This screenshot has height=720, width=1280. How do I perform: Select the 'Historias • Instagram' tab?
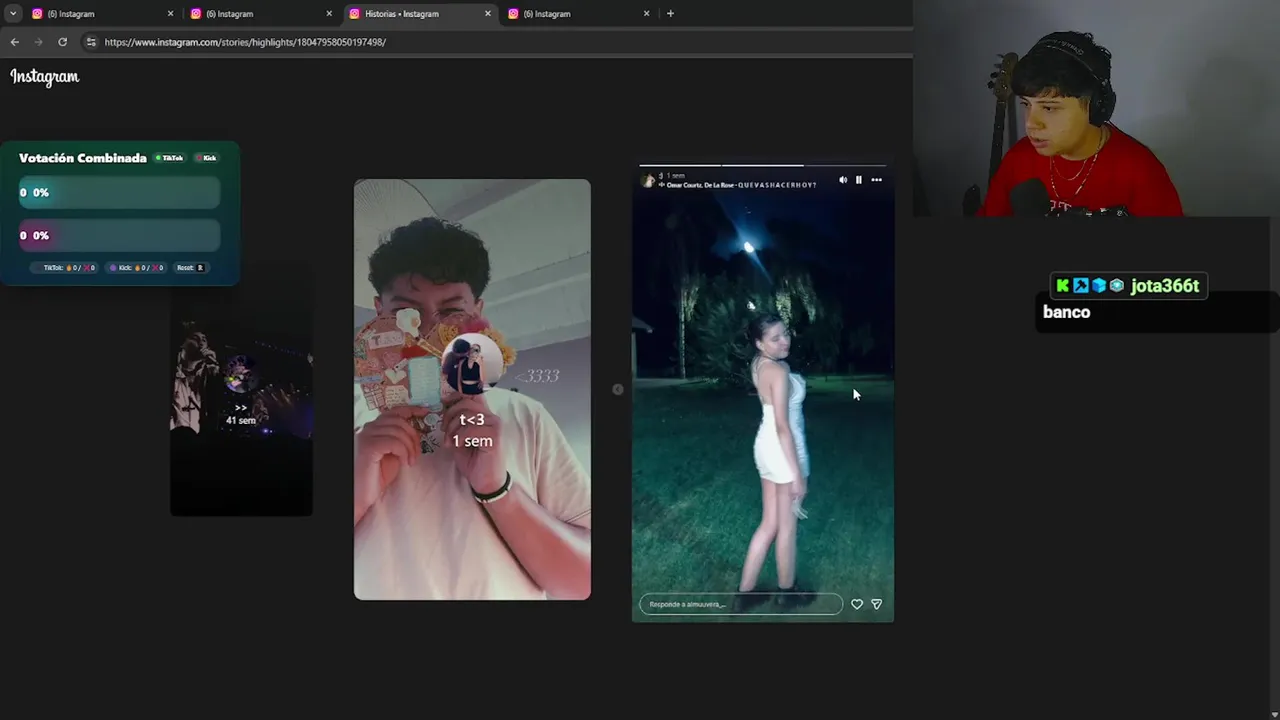(x=420, y=14)
